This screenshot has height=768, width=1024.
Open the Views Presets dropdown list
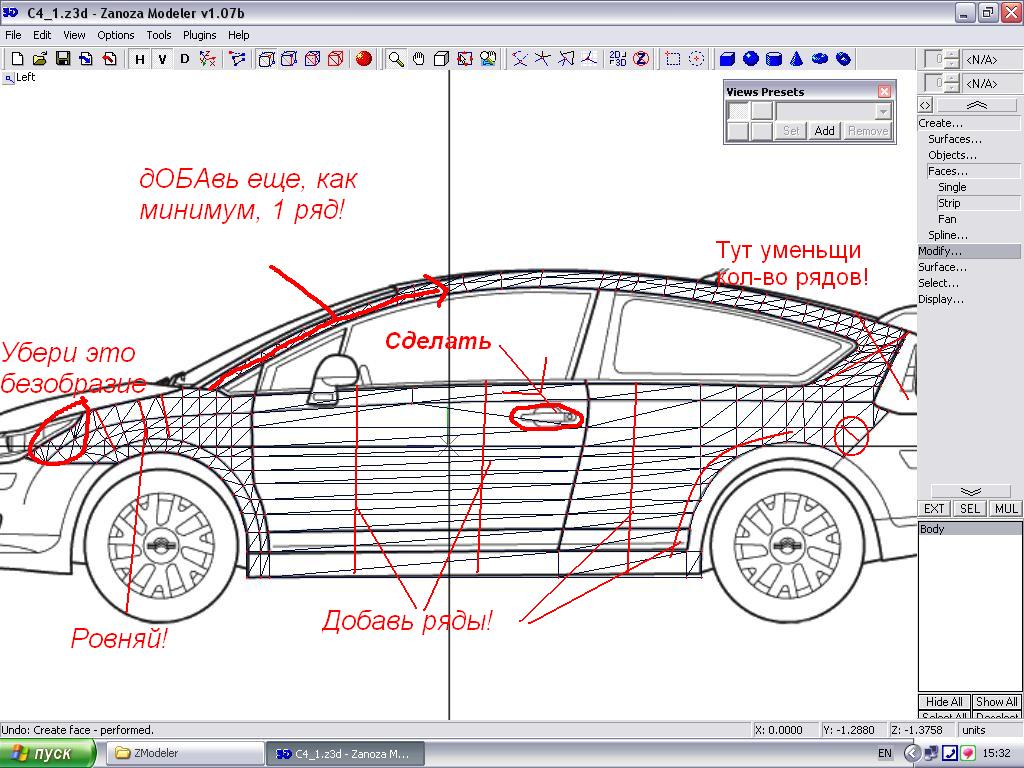click(883, 112)
